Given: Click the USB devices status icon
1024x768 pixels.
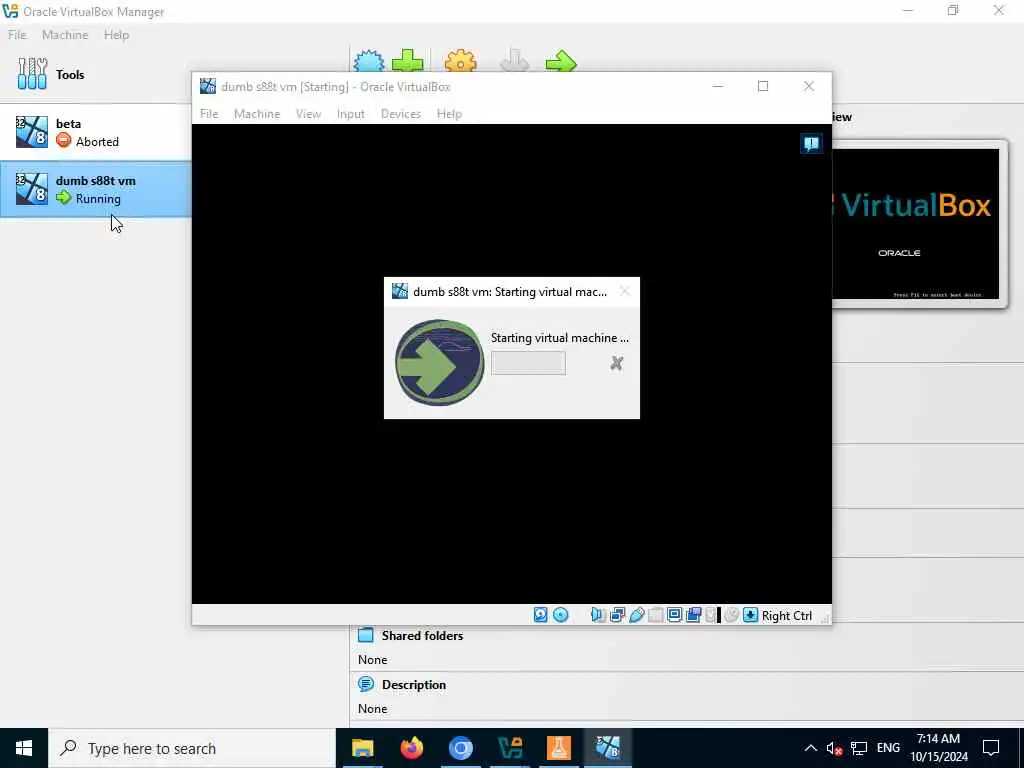Looking at the screenshot, I should (637, 615).
